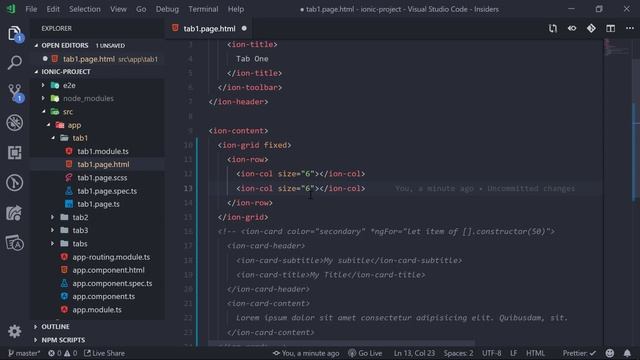
Task: Open the Go menu
Action: (x=141, y=9)
